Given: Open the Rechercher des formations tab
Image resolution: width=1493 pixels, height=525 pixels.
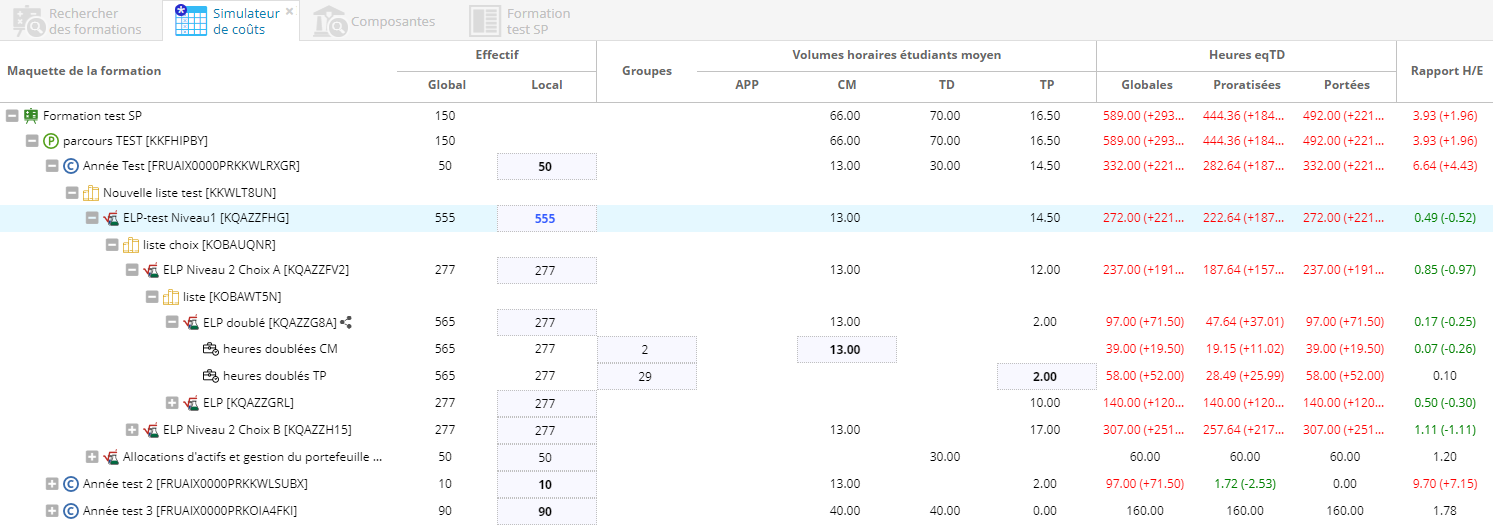Looking at the screenshot, I should click(x=78, y=21).
